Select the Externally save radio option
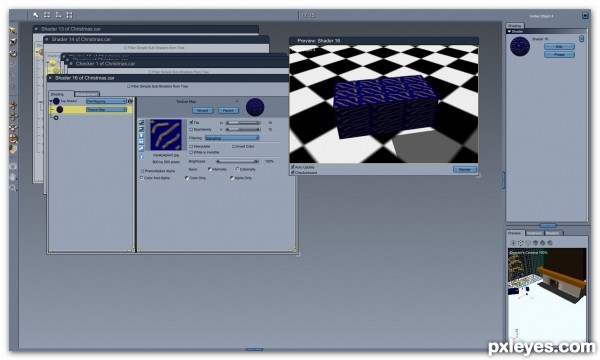Screen dimensions: 600x360 coord(237,169)
